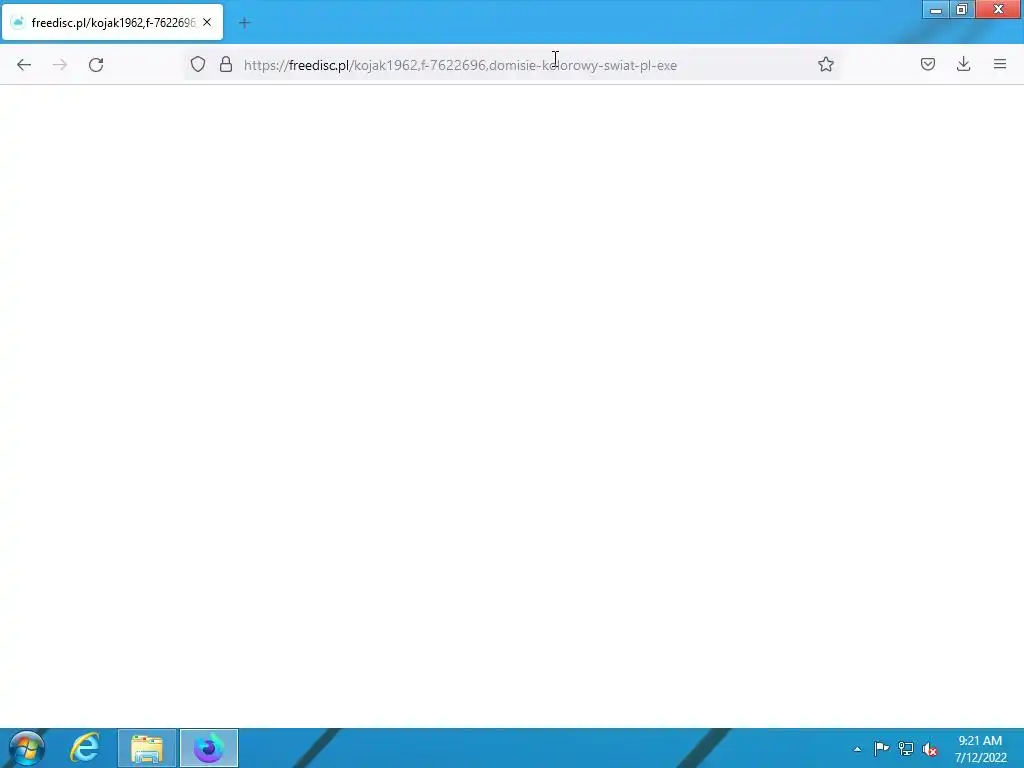Open Action Center flag icon
1024x768 pixels.
pos(882,748)
